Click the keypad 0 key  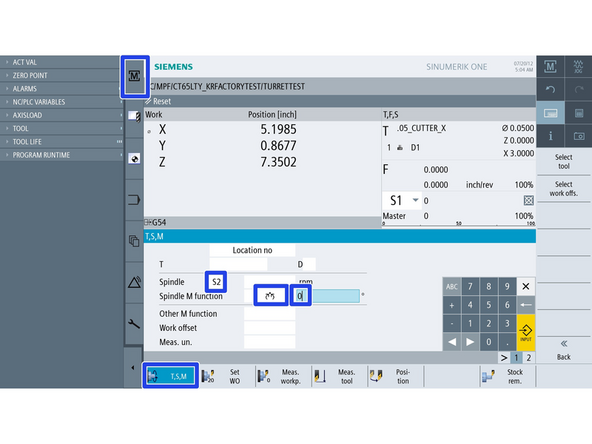[x=489, y=342]
